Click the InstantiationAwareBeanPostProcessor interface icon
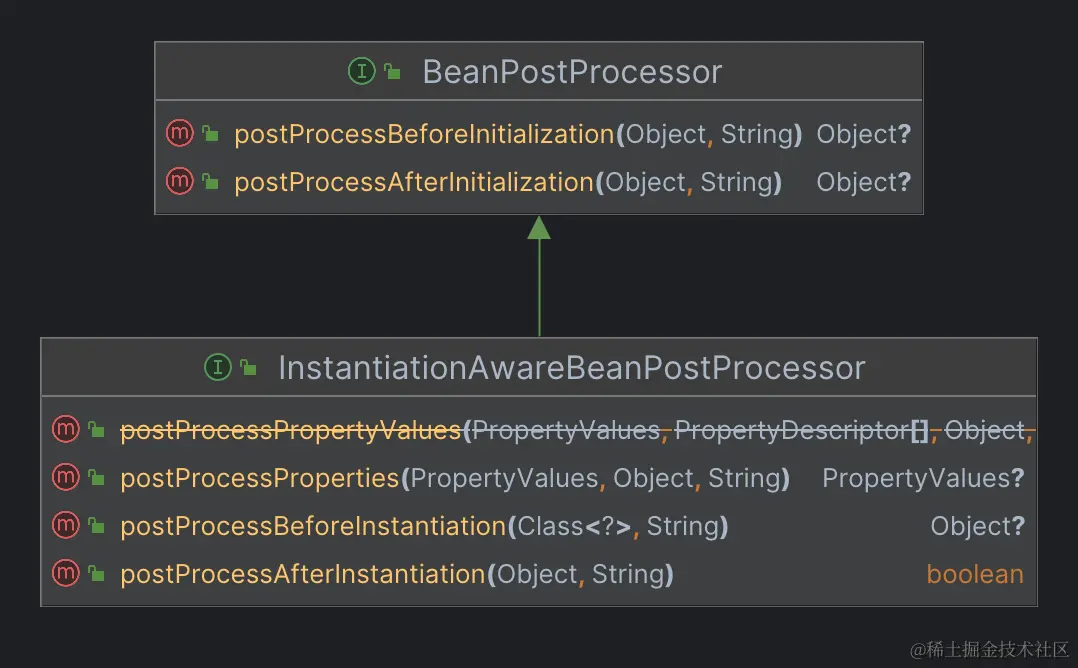Image resolution: width=1078 pixels, height=668 pixels. (217, 367)
